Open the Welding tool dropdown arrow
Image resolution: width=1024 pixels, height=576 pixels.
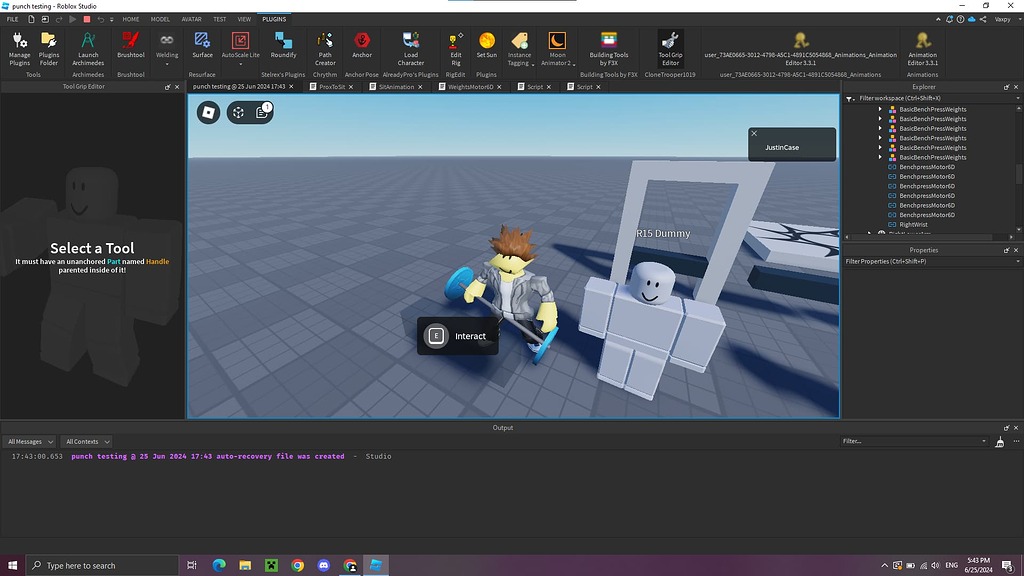(x=167, y=63)
